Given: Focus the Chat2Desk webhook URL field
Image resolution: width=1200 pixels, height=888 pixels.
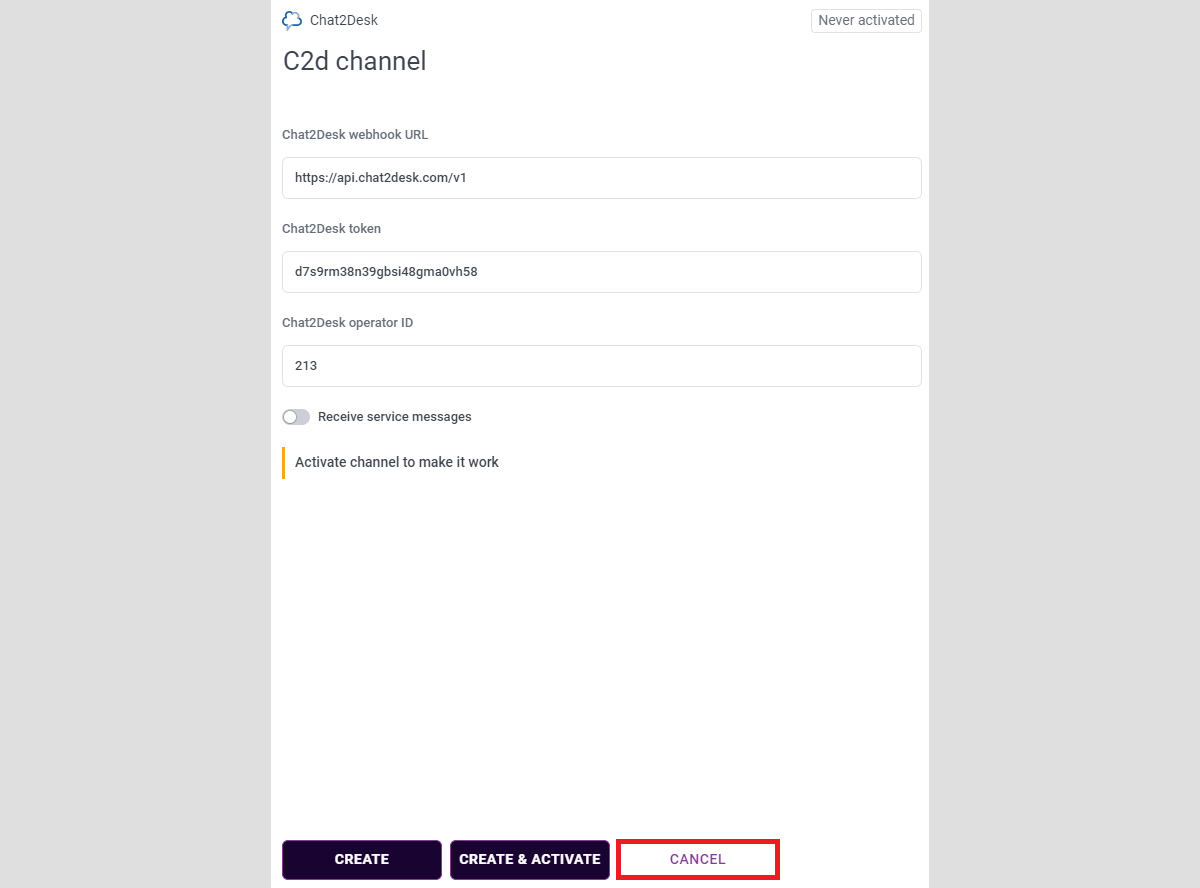Looking at the screenshot, I should coord(602,178).
